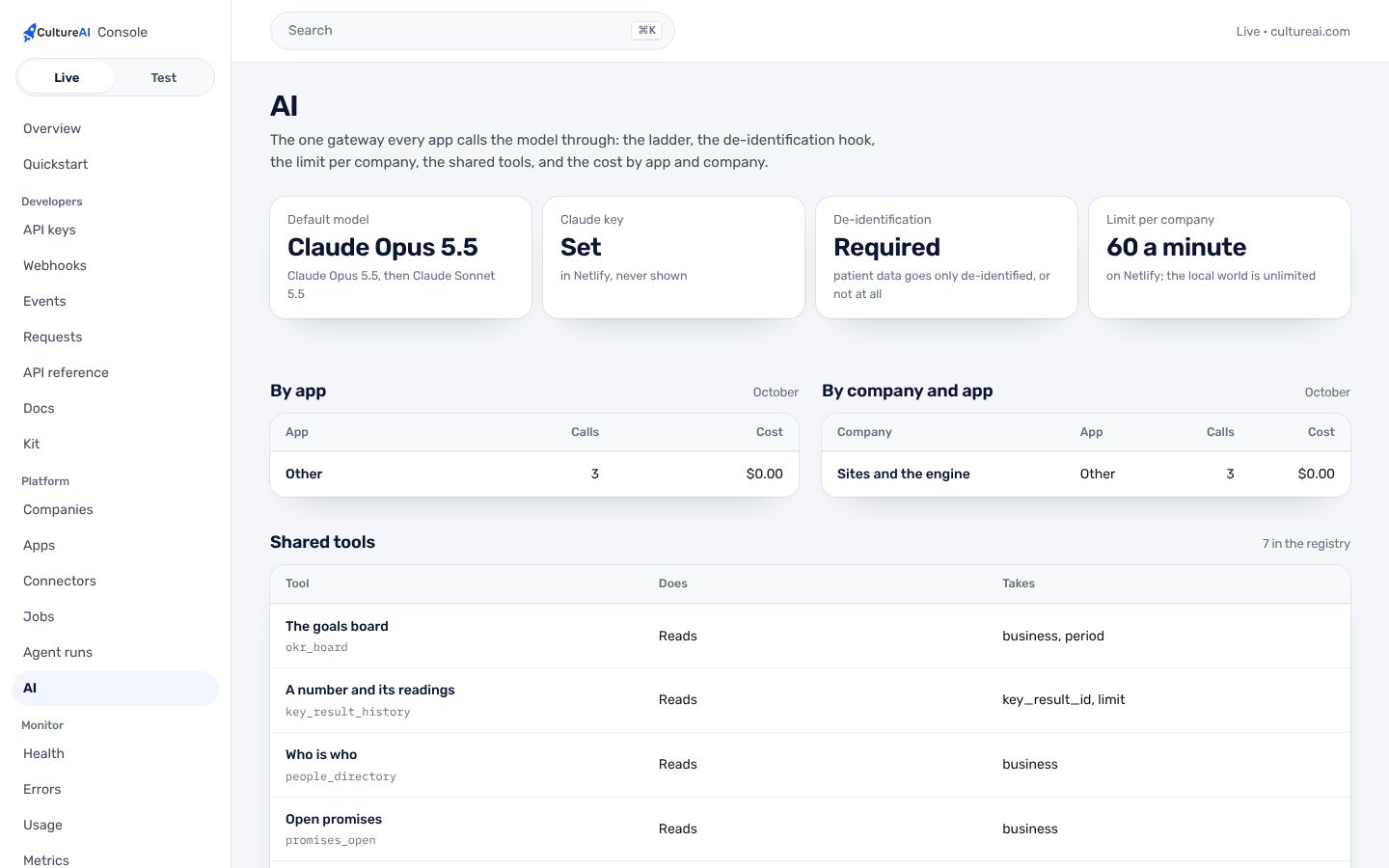Select the De-identification Required card
Image resolution: width=1389 pixels, height=868 pixels.
947,258
